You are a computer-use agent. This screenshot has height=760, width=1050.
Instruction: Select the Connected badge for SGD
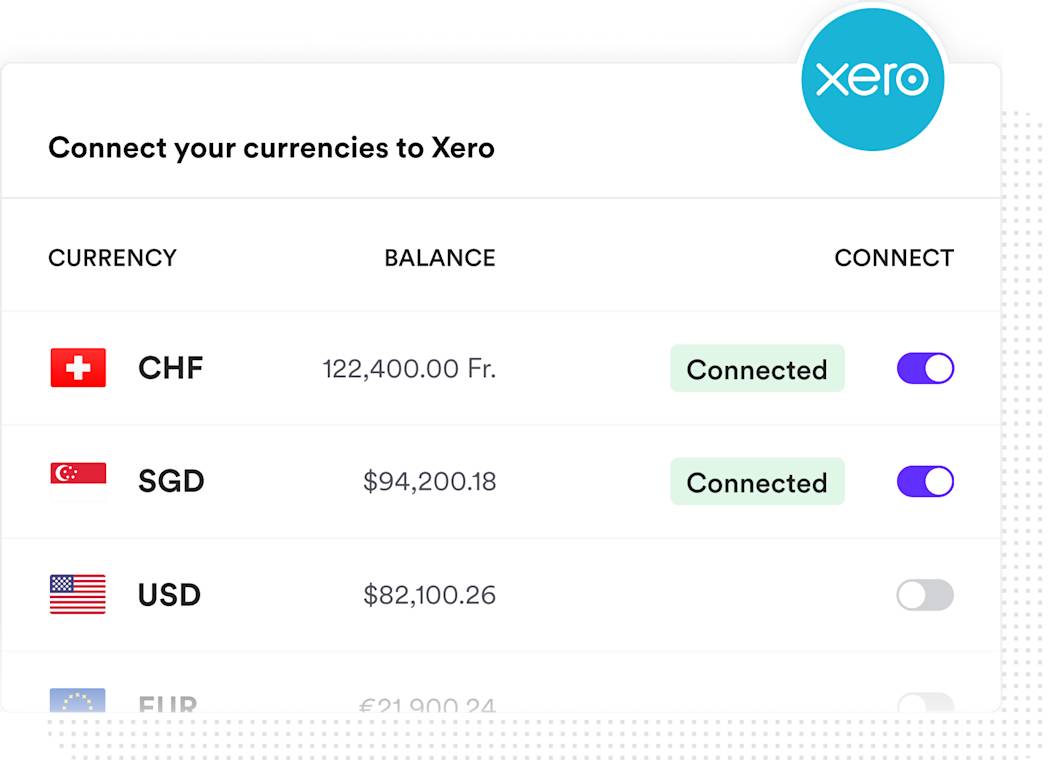click(x=757, y=482)
